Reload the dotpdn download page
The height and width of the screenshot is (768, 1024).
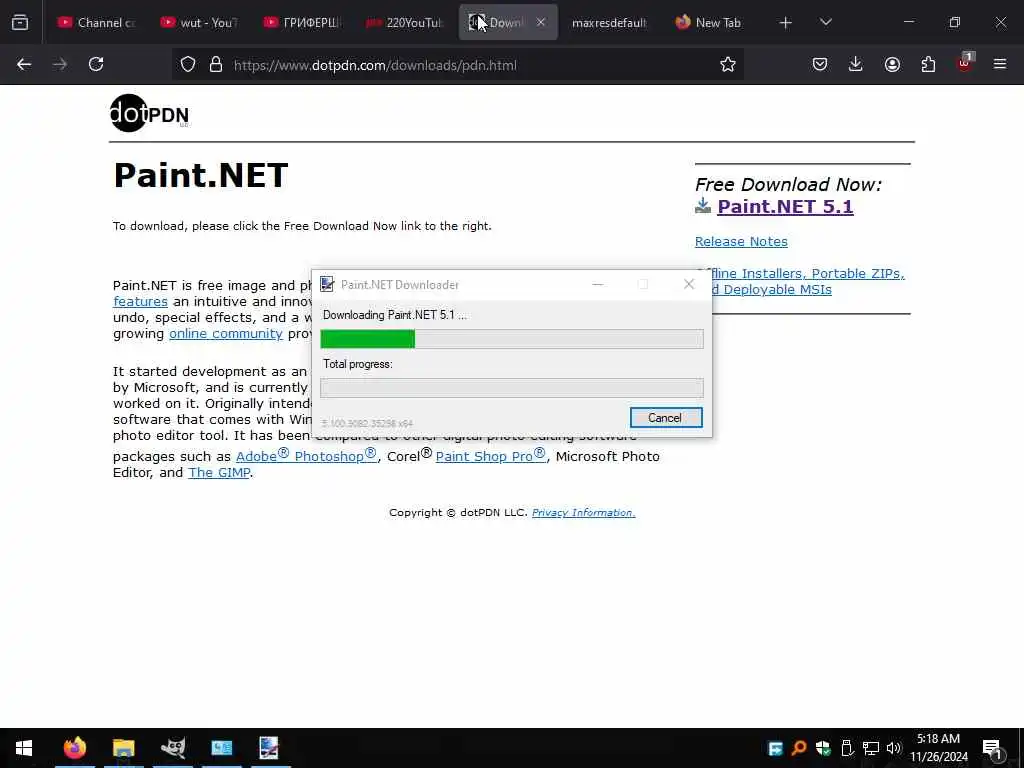[x=96, y=65]
